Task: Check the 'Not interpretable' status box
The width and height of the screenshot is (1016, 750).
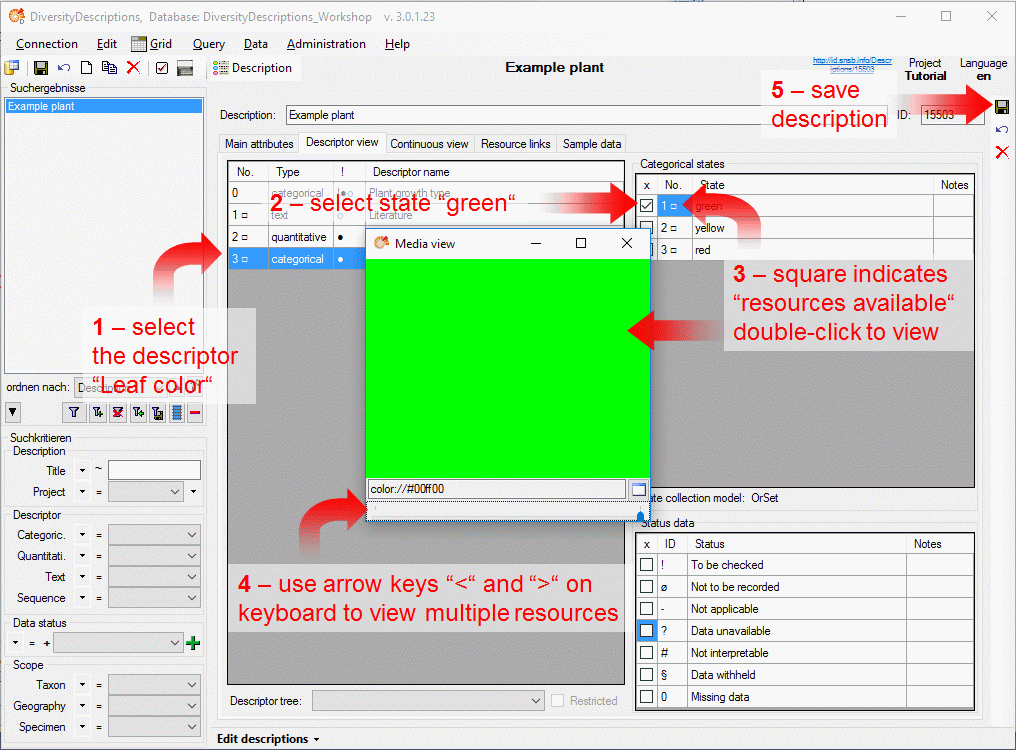Action: point(647,653)
